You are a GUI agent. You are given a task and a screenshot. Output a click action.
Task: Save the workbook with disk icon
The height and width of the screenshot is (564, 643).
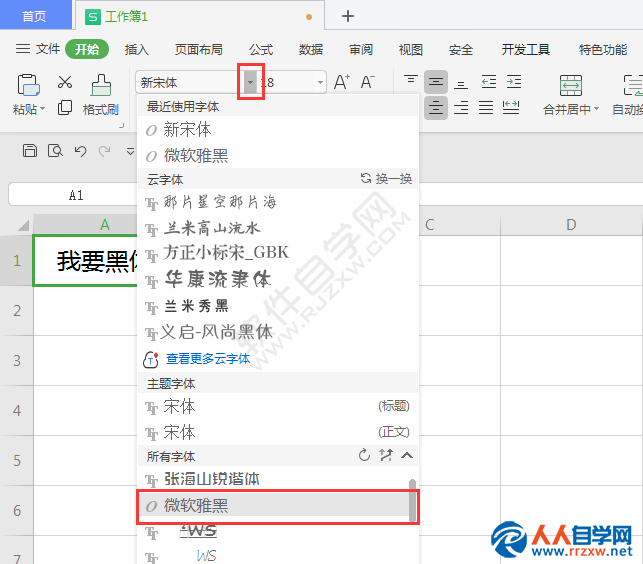(x=30, y=151)
